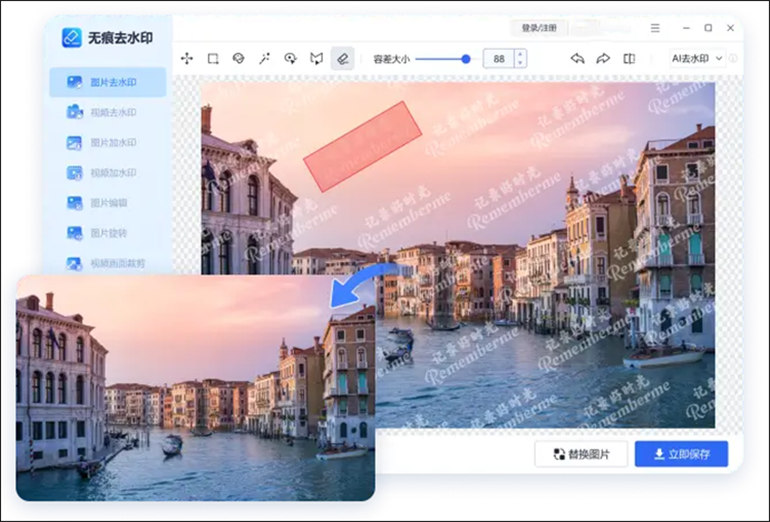Increase tolerance with the up stepper arrow
Image resolution: width=770 pixels, height=522 pixels.
[520, 54]
